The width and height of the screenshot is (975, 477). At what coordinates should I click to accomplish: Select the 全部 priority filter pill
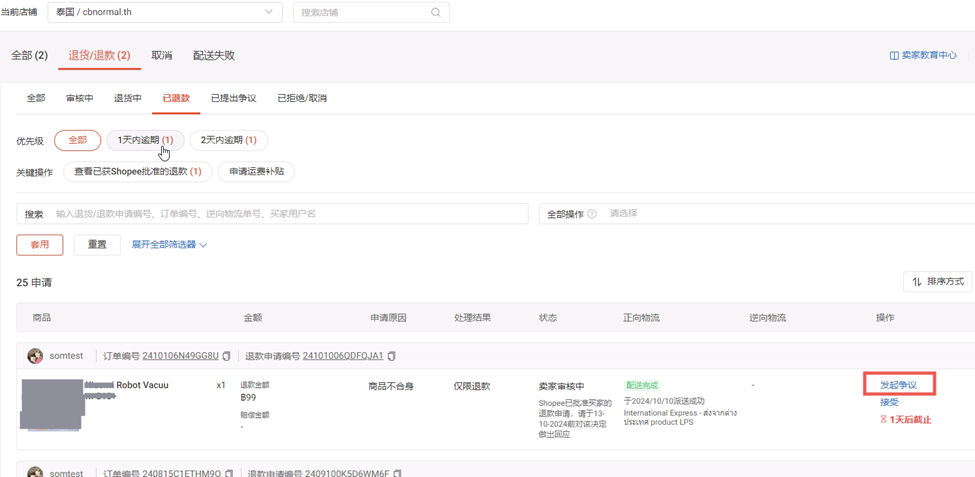coord(78,141)
